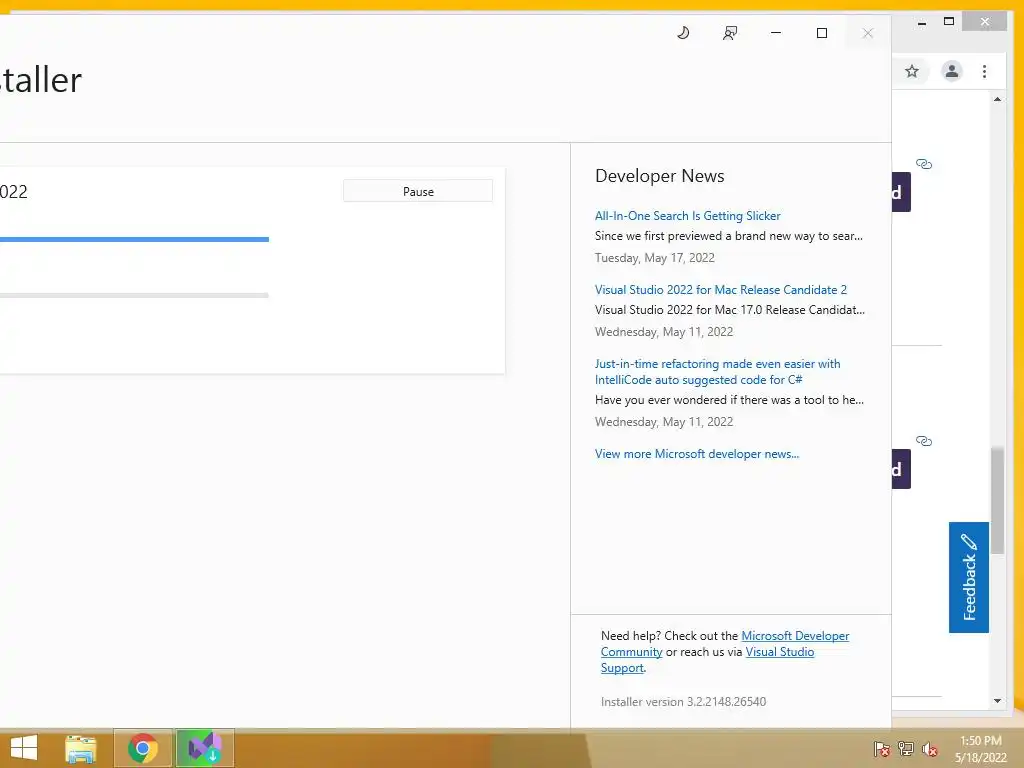Click the blue download progress bar

[x=134, y=239]
